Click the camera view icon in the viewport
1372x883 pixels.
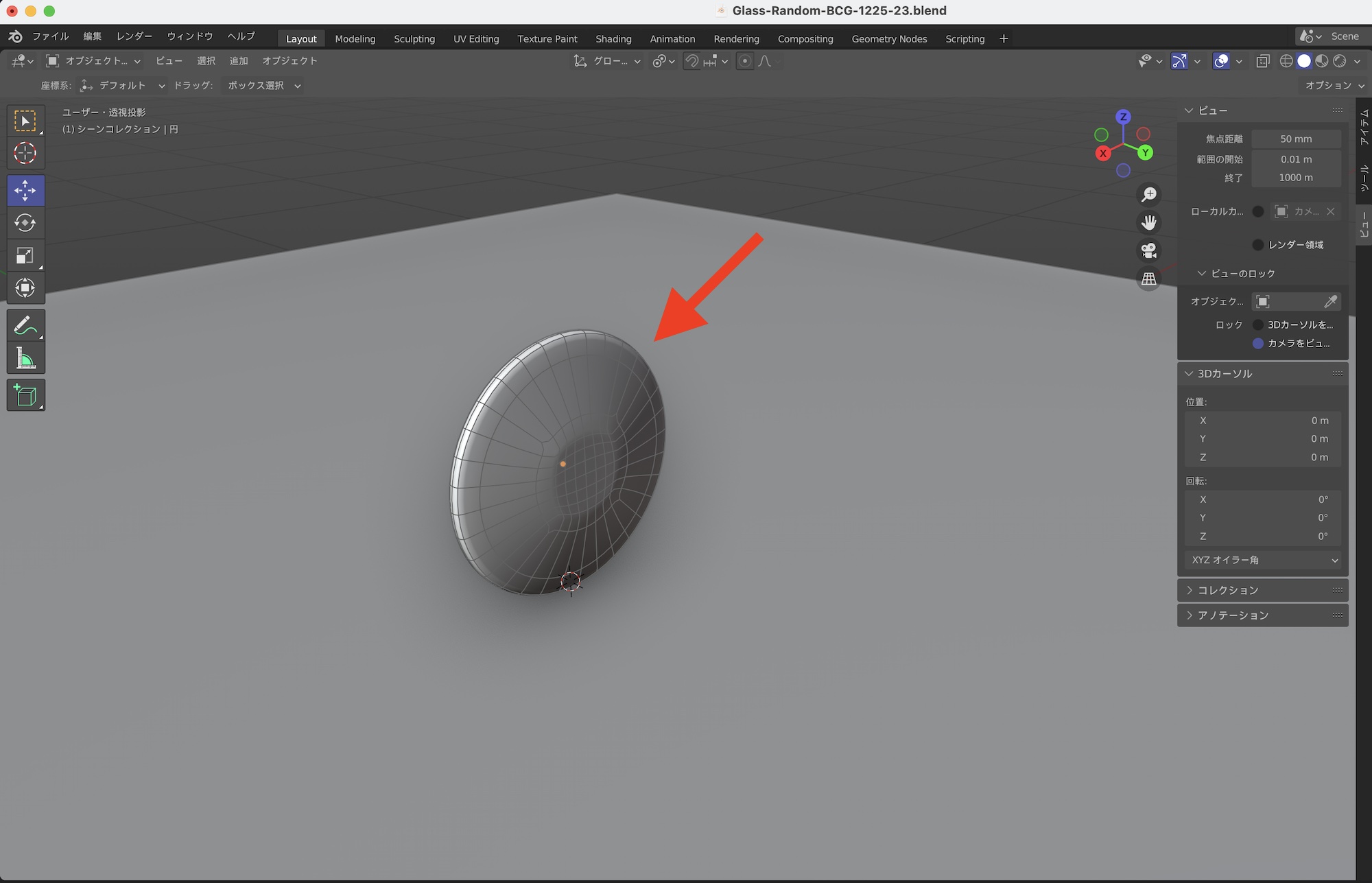pyautogui.click(x=1149, y=250)
